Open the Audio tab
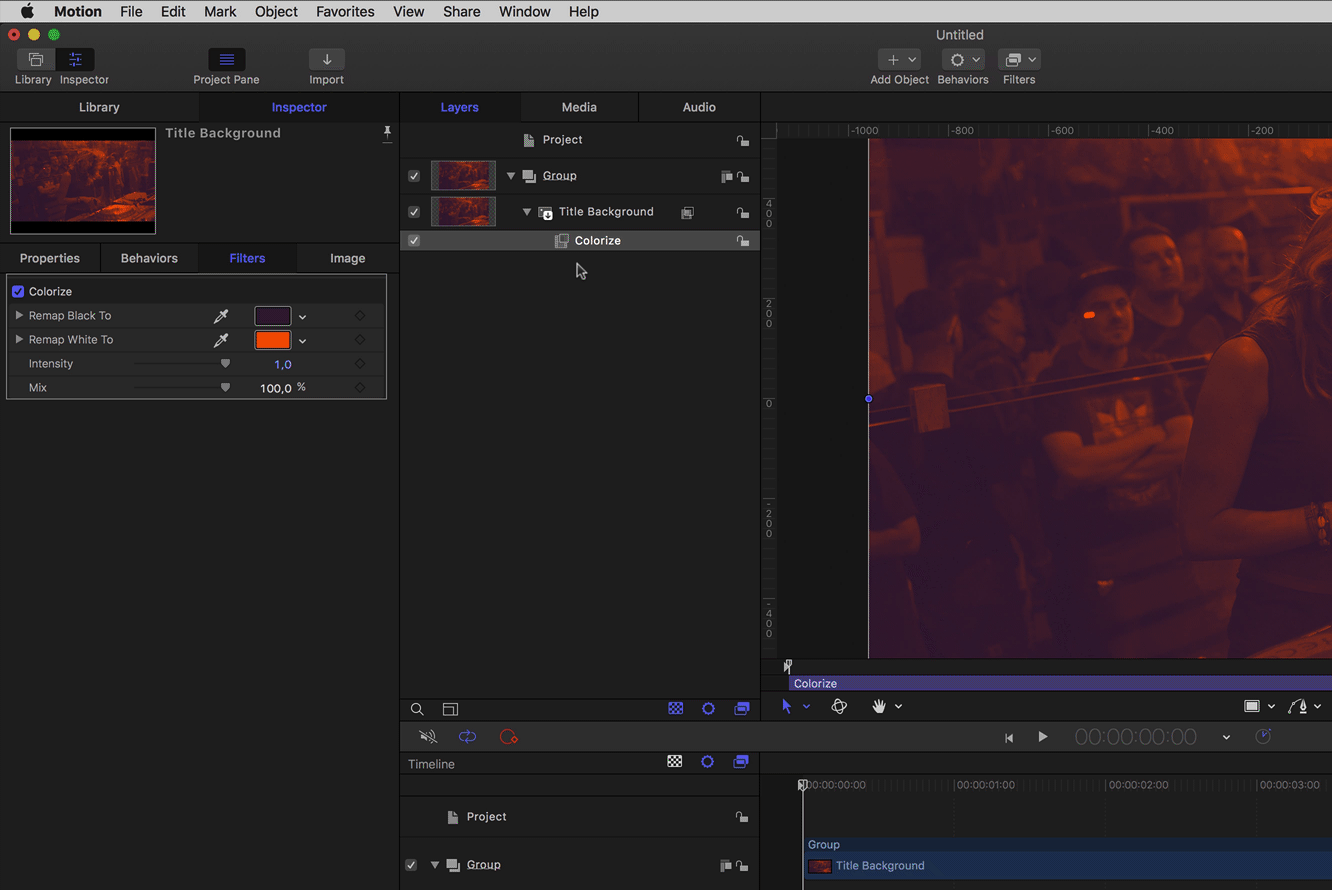1332x890 pixels. (699, 107)
